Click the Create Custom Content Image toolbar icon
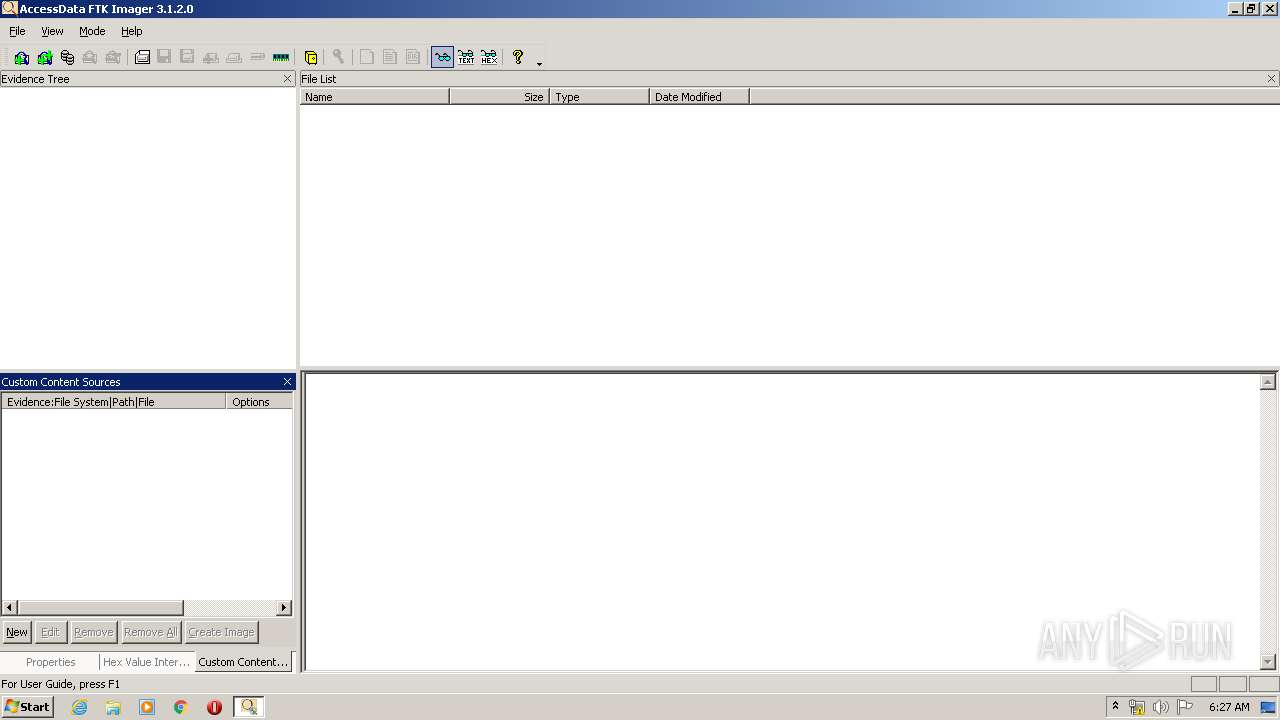1280x720 pixels. coord(234,57)
